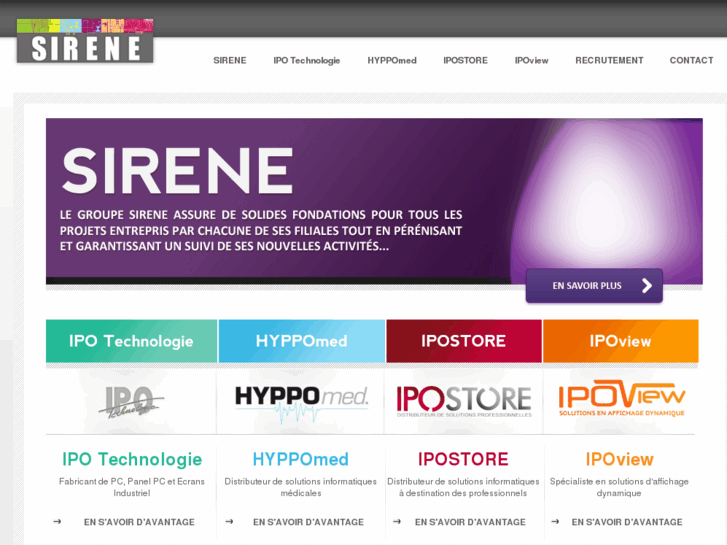Viewport: 727px width, 545px height.
Task: Click EN S'AVOIR D'AVANTAGE under IPOview
Action: click(627, 522)
